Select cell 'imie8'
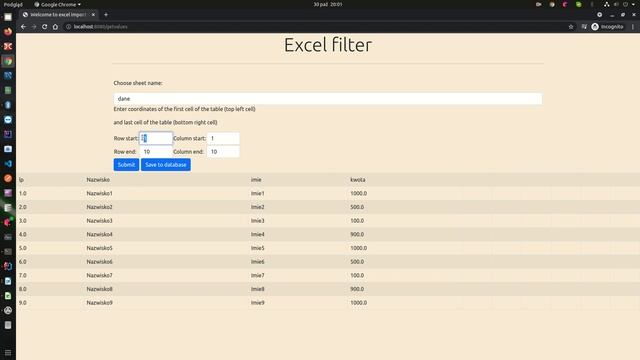This screenshot has width=640, height=360. (x=258, y=289)
